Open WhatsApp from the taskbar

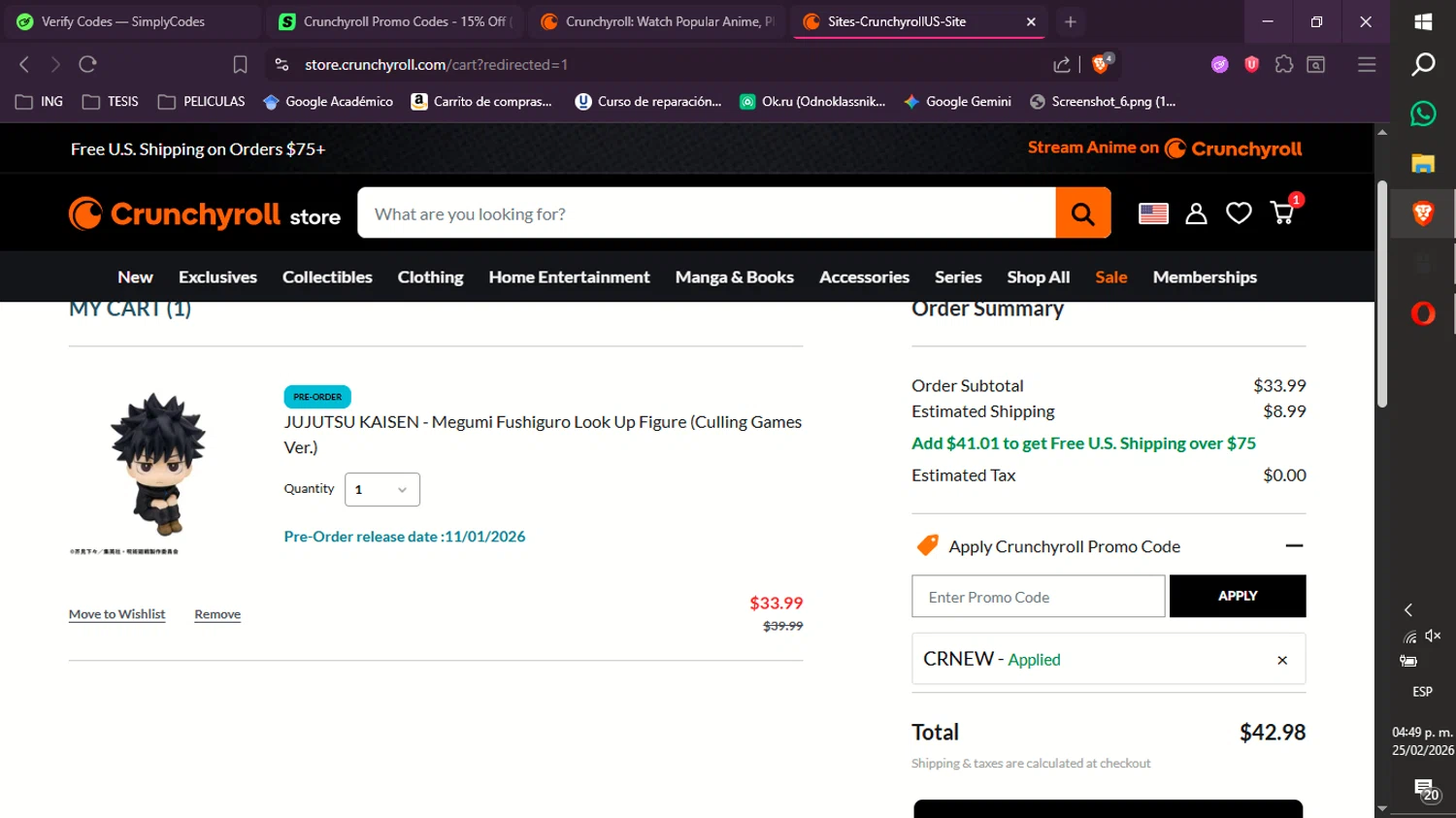[1423, 114]
